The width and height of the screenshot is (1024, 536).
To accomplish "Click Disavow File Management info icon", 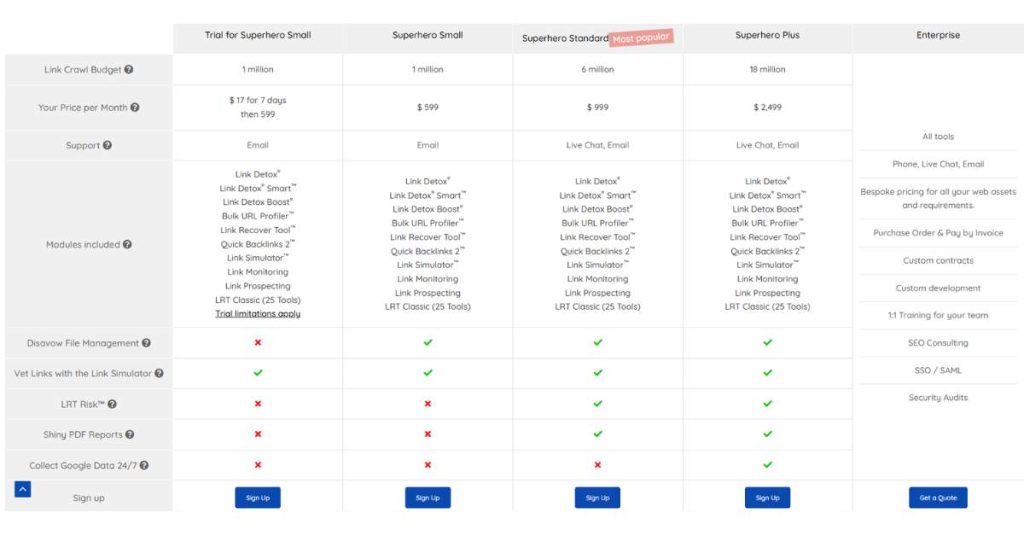I will pos(146,343).
